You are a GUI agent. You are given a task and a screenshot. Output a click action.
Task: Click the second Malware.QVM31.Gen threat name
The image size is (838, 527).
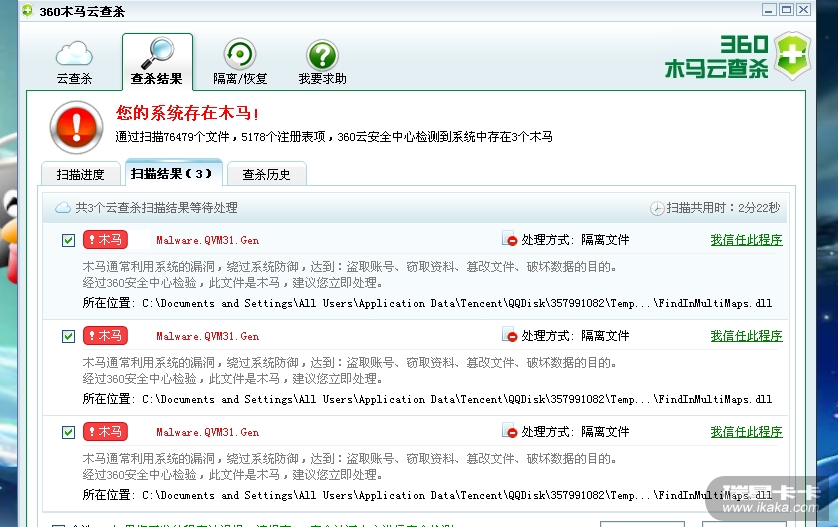(x=207, y=336)
